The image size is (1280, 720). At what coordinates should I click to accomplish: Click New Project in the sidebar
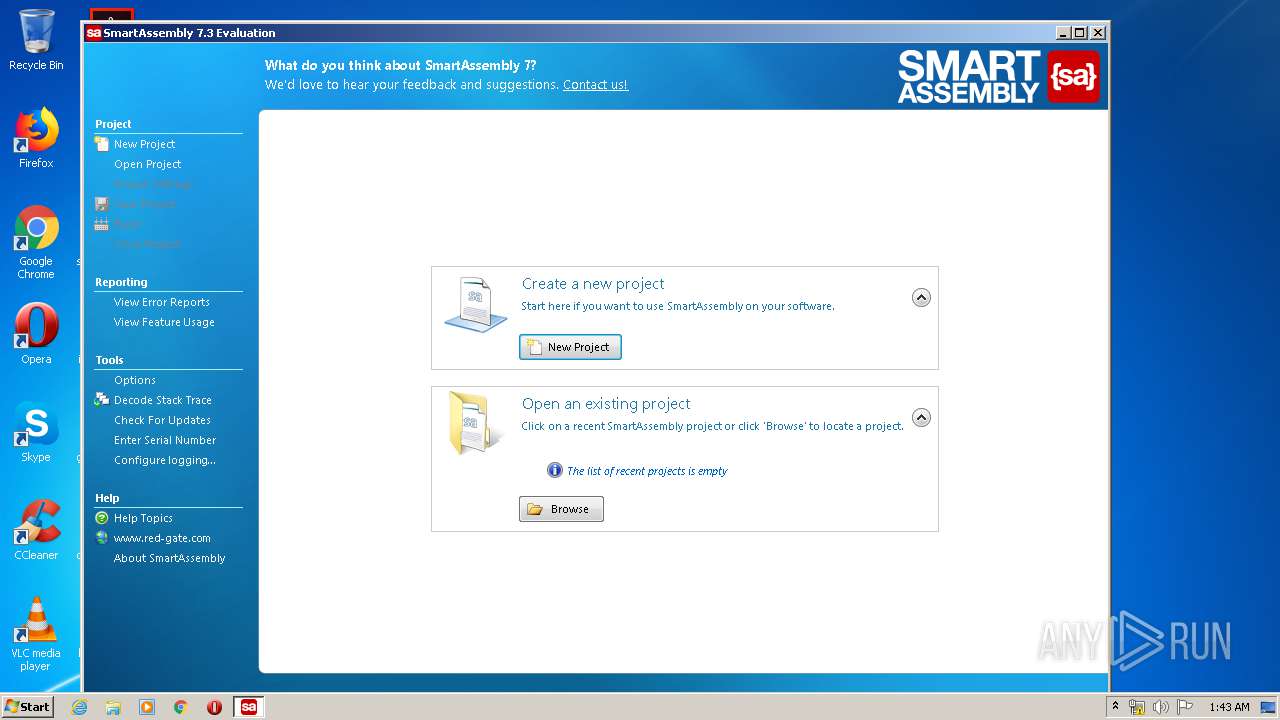[x=144, y=144]
